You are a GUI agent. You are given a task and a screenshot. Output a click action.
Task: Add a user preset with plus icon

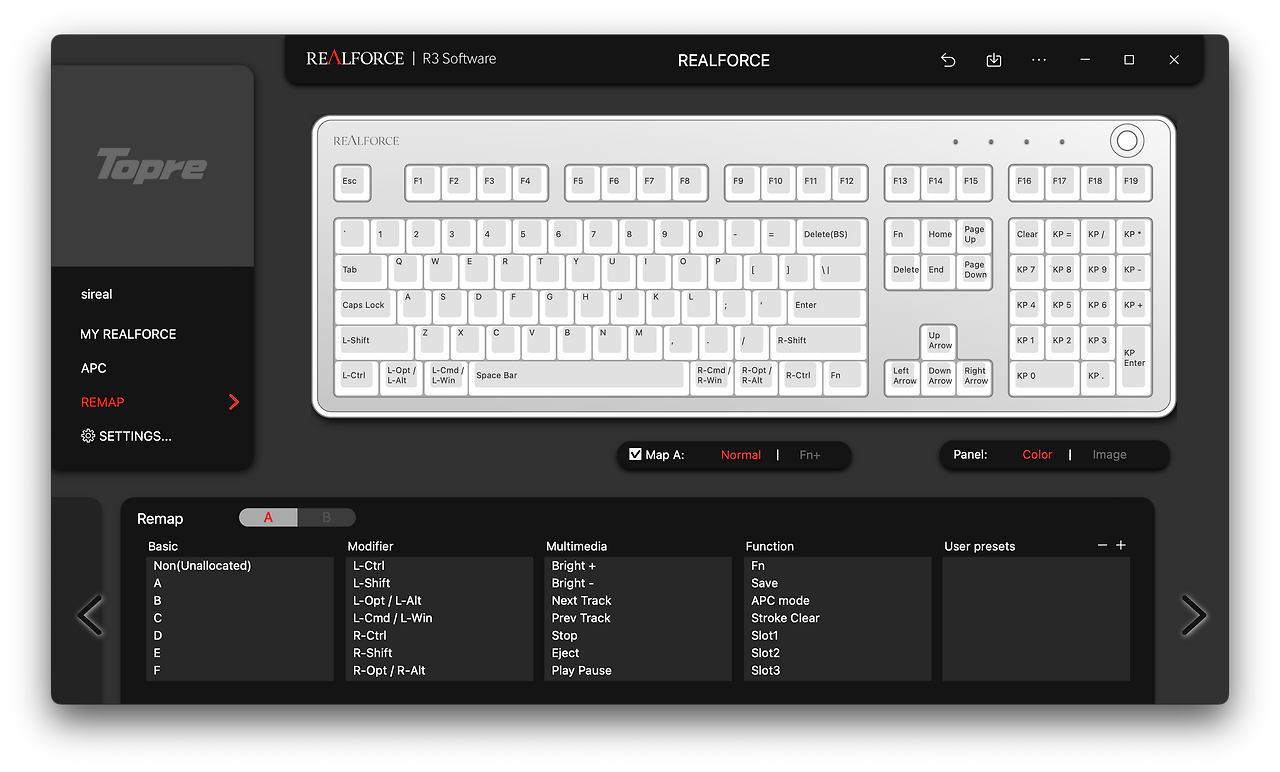tap(1121, 545)
